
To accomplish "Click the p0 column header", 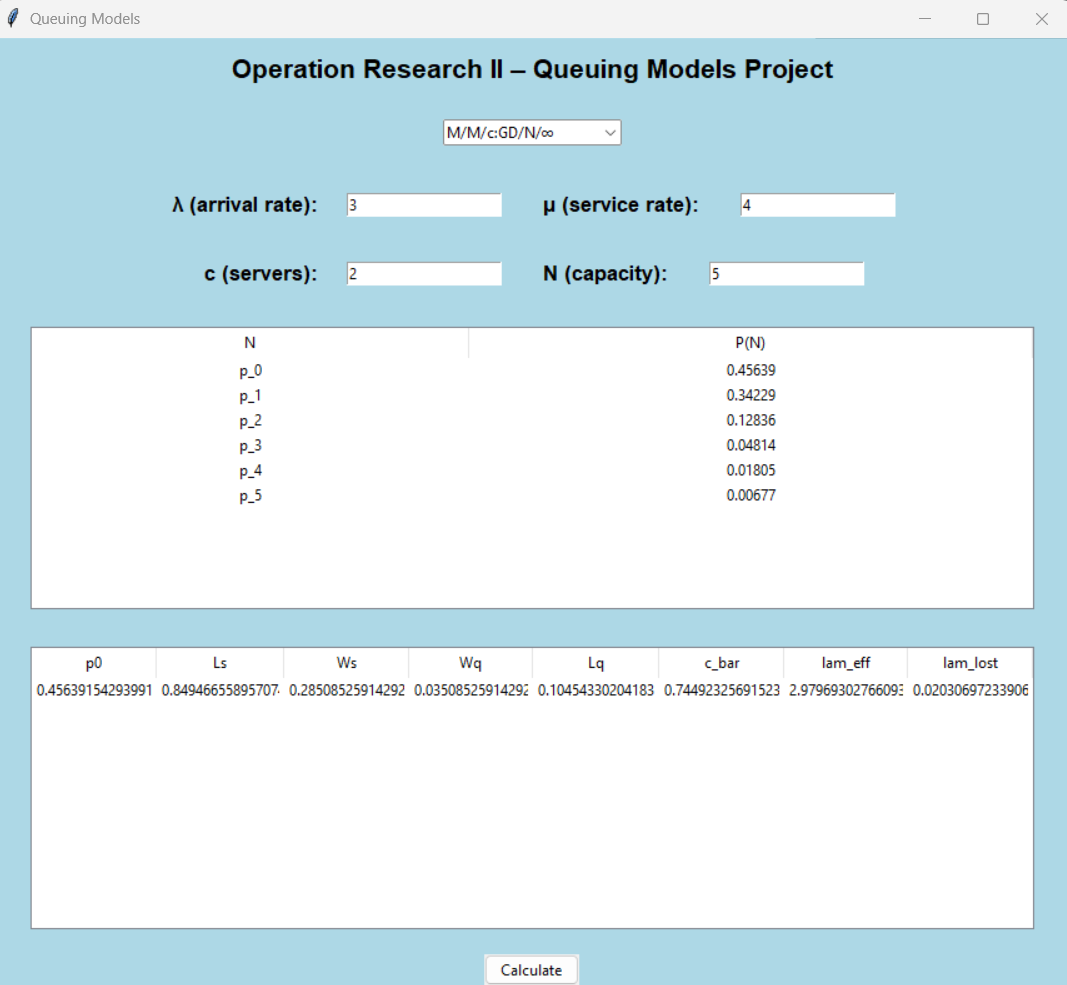I will coord(94,662).
